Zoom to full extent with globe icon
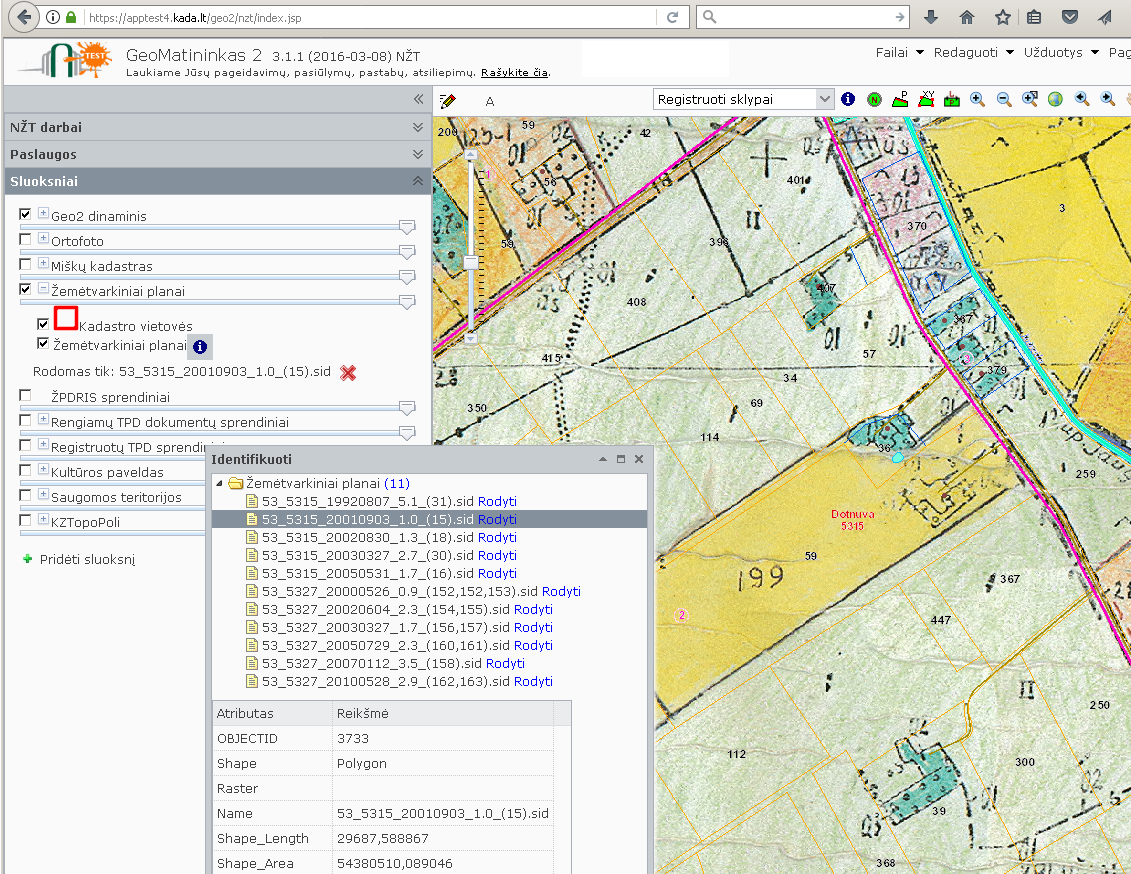1131x874 pixels. 1055,100
